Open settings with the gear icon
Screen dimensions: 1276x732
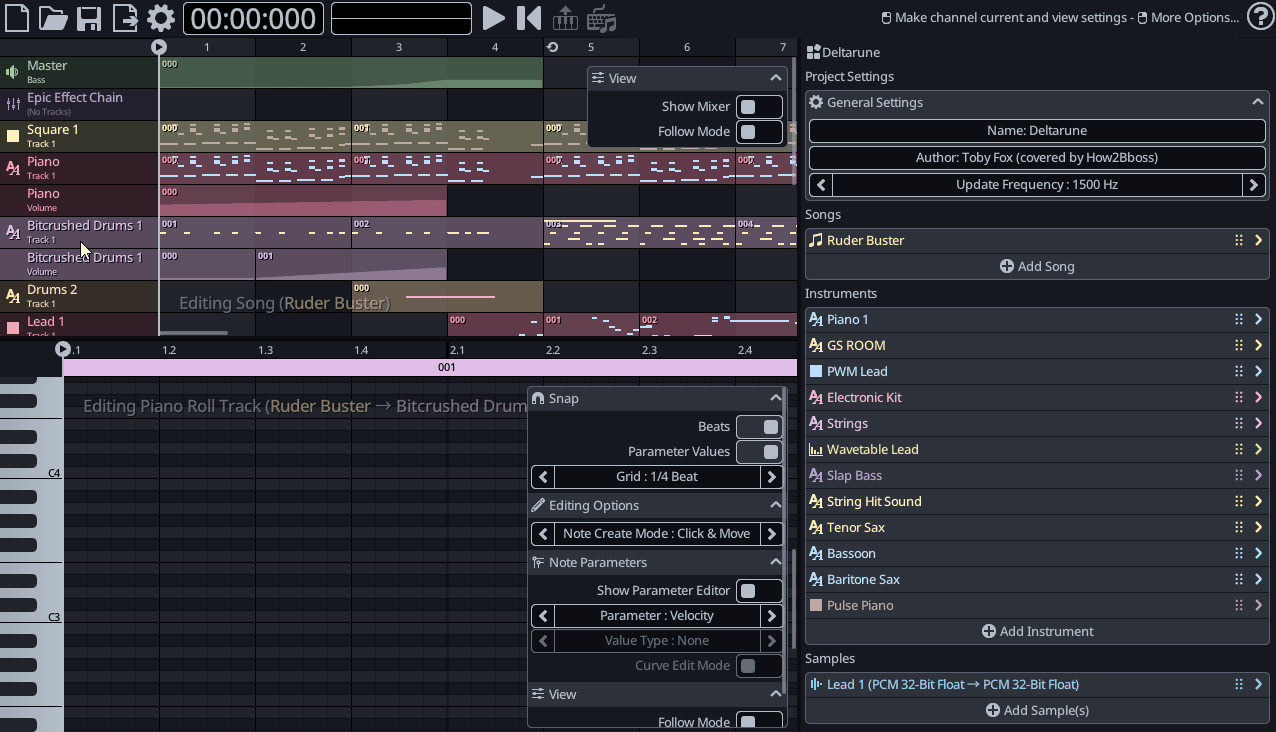click(x=161, y=18)
